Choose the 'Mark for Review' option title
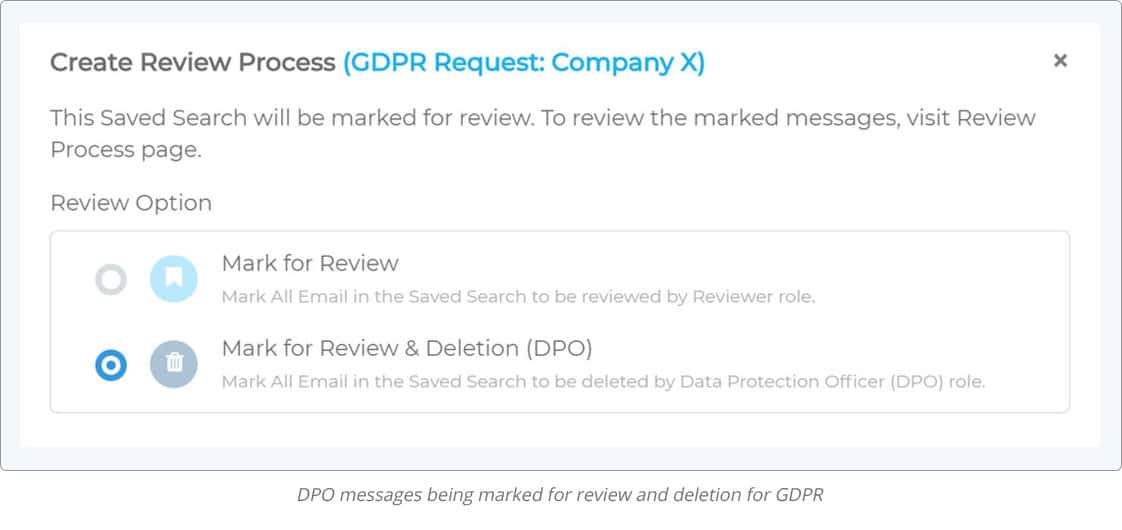 pyautogui.click(x=310, y=263)
